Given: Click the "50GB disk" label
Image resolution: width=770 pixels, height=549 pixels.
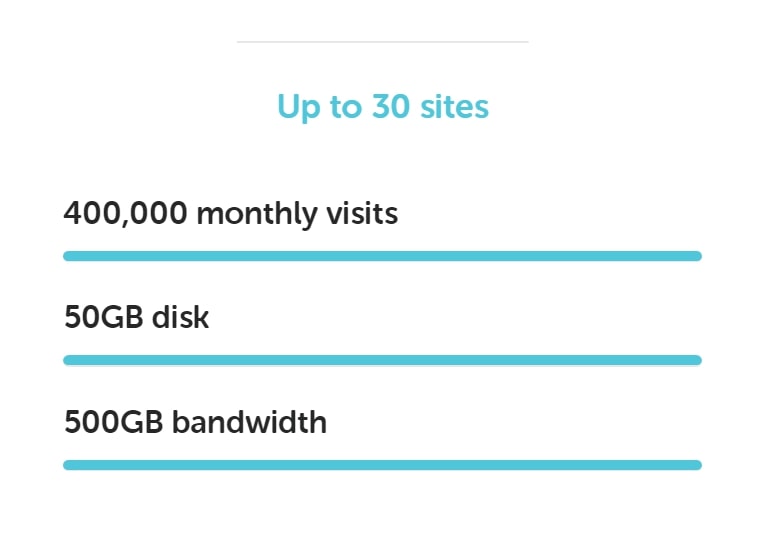Looking at the screenshot, I should [x=137, y=317].
